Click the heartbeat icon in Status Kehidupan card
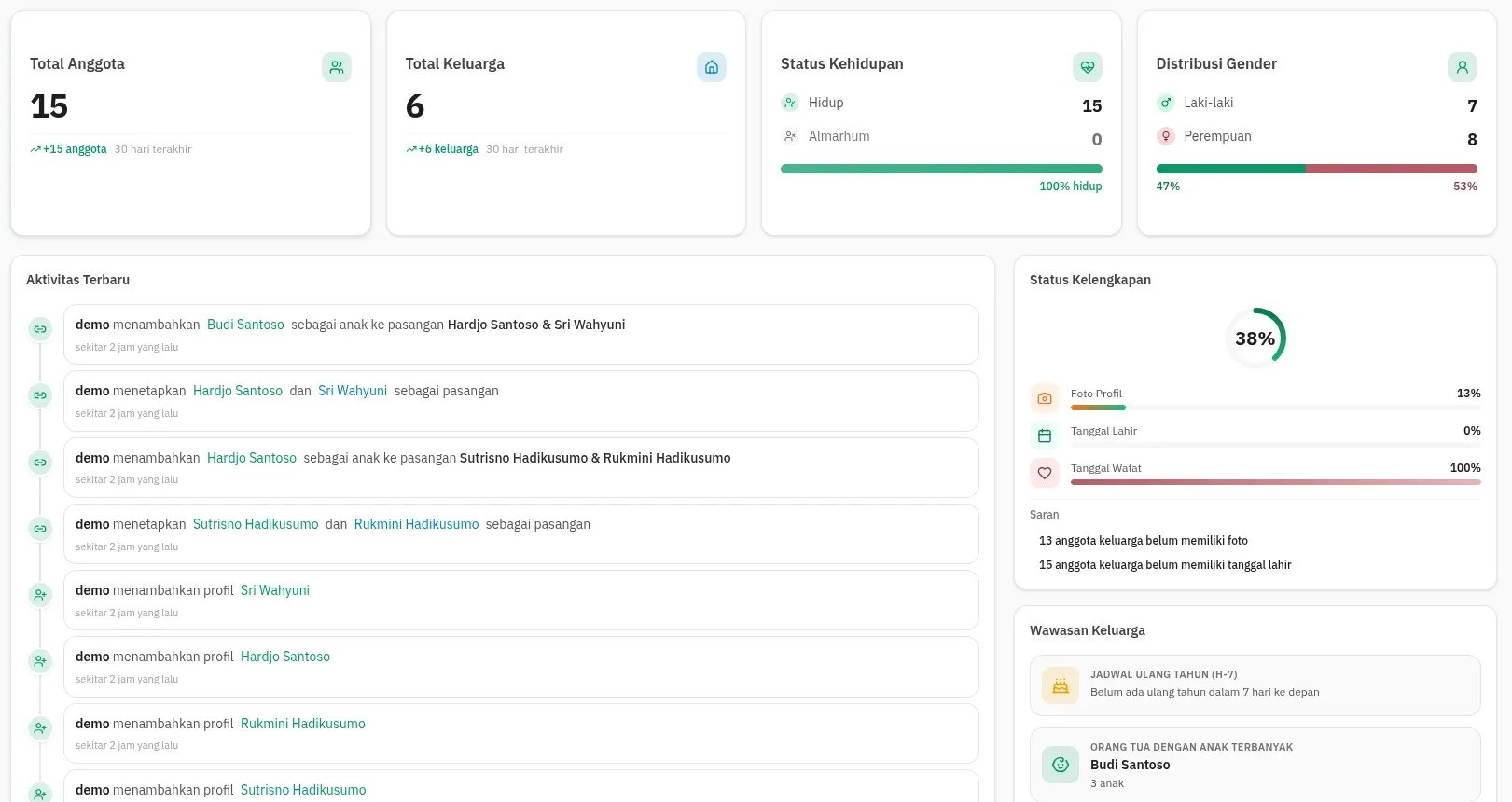 point(1088,67)
